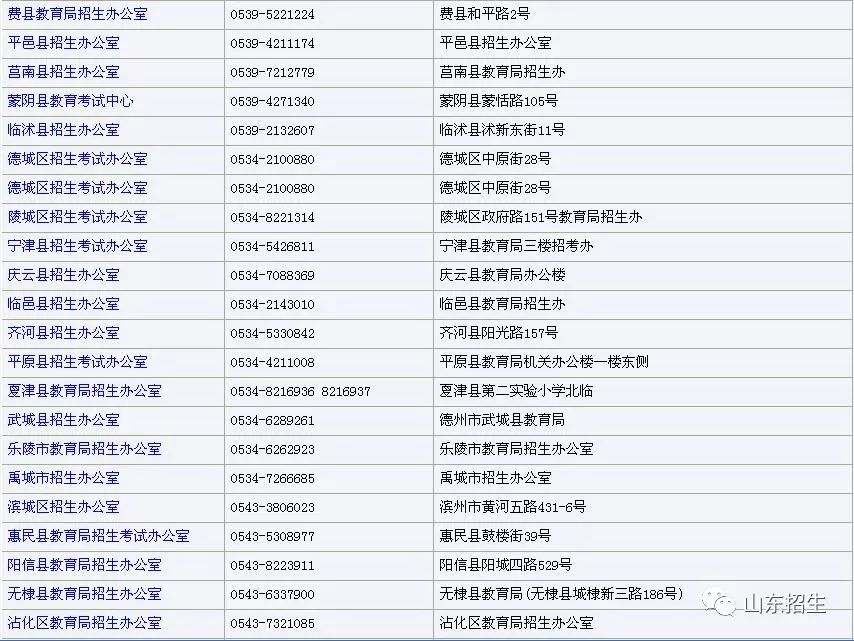Select address 费县和平路2号
Image resolution: width=854 pixels, height=641 pixels.
click(x=485, y=14)
